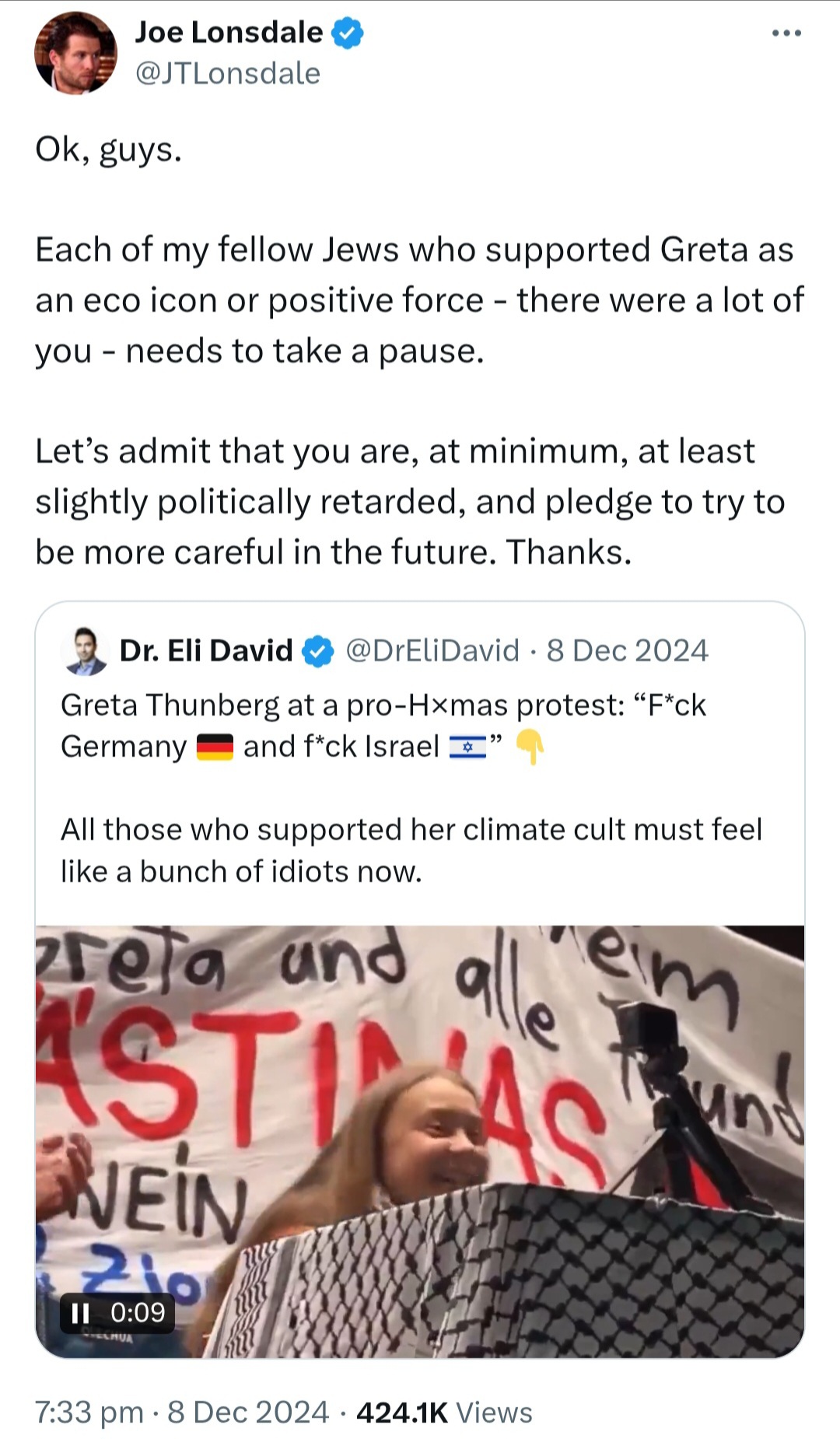Open quoted tweet text starting 'Greta Thunberg at'
This screenshot has width=840, height=1439.
coord(383,726)
